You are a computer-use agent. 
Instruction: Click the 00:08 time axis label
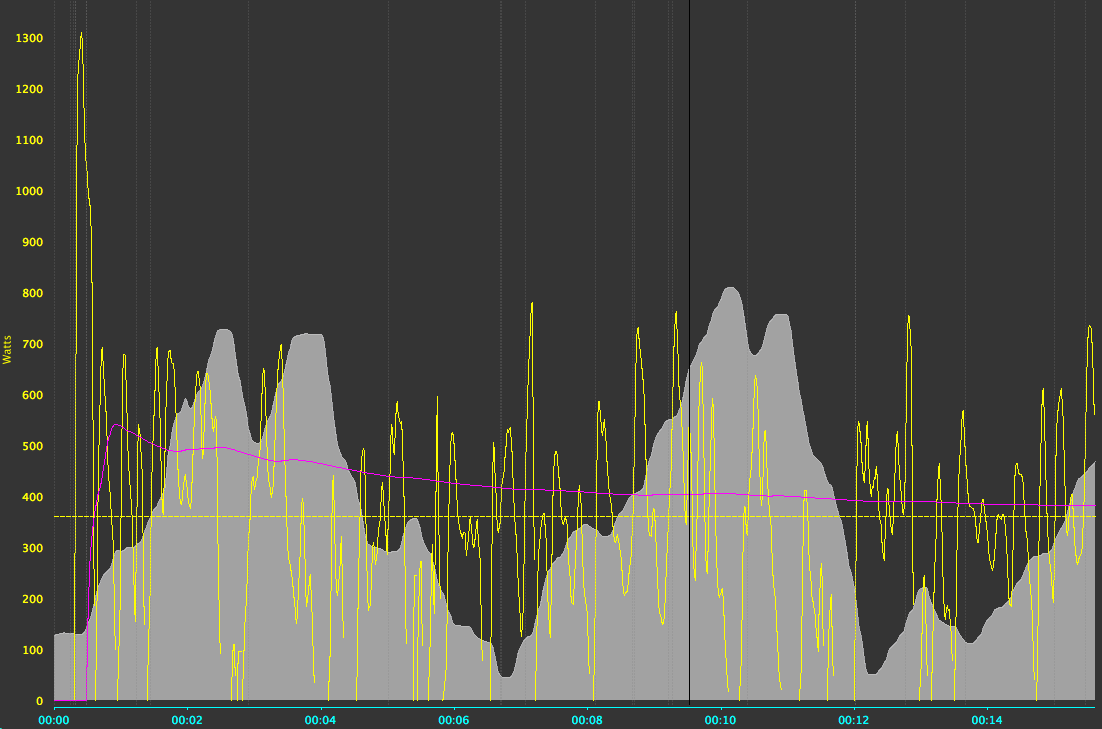587,719
